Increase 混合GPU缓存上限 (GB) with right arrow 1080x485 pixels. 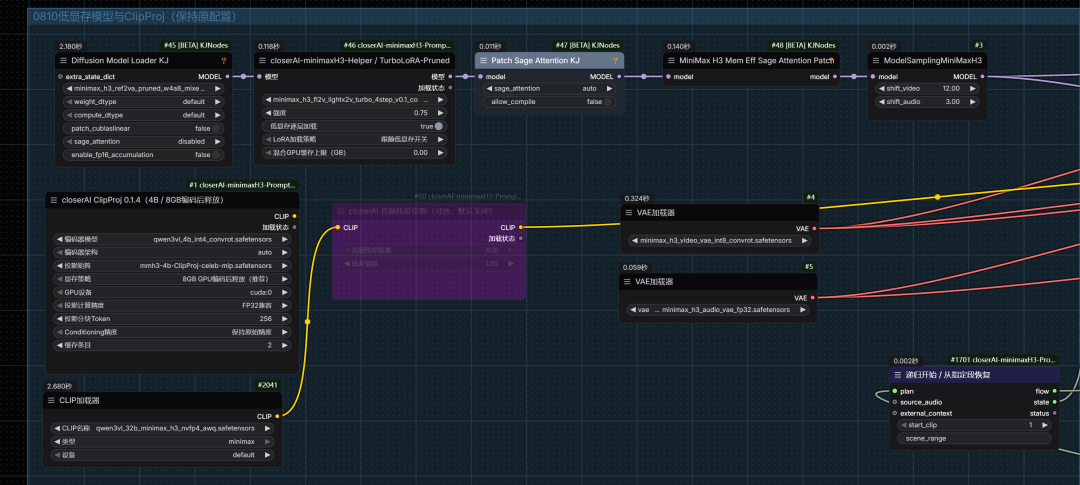[x=439, y=152]
